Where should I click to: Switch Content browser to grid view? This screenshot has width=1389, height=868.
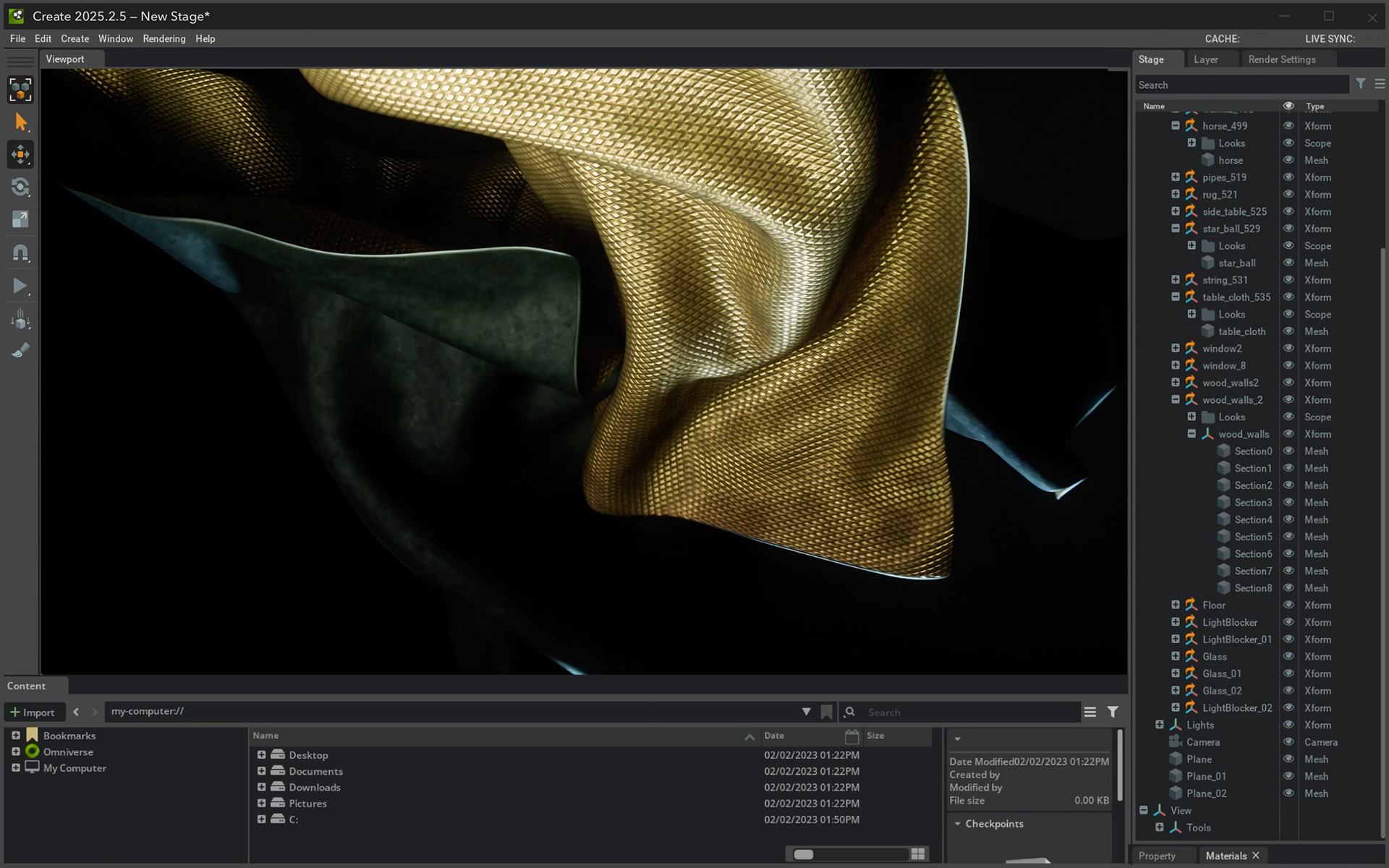(x=918, y=854)
